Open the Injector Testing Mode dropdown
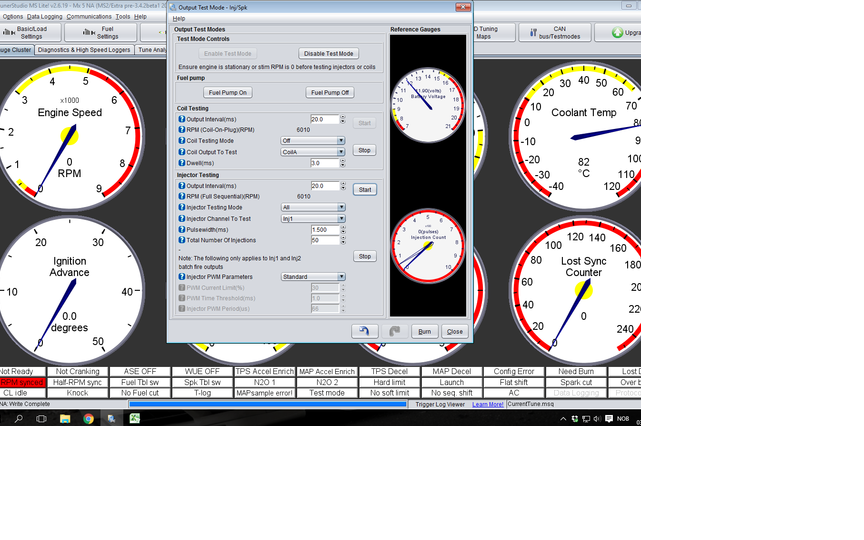The height and width of the screenshot is (540, 864). (313, 207)
